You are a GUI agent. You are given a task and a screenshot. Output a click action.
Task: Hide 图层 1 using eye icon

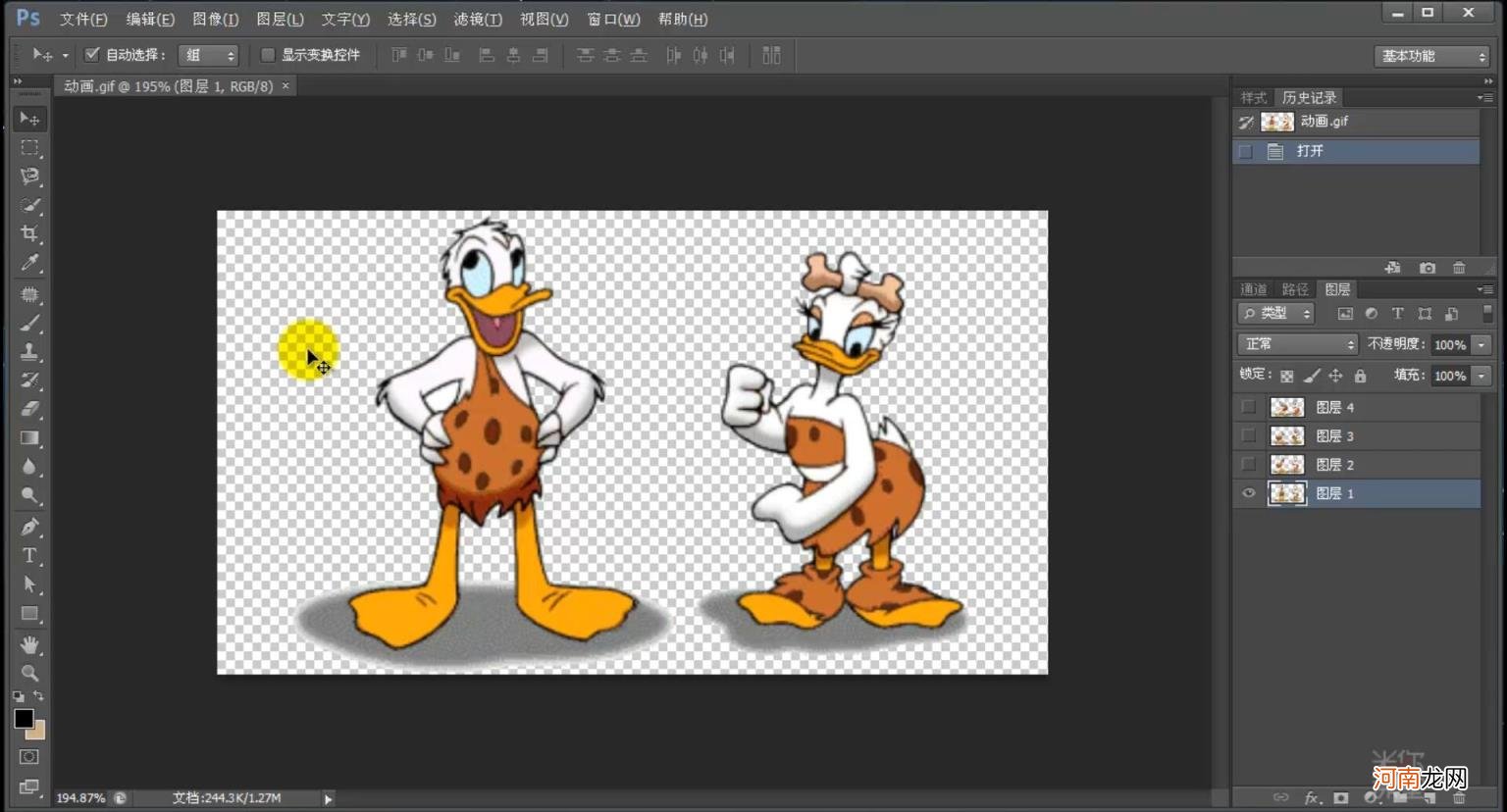point(1248,493)
